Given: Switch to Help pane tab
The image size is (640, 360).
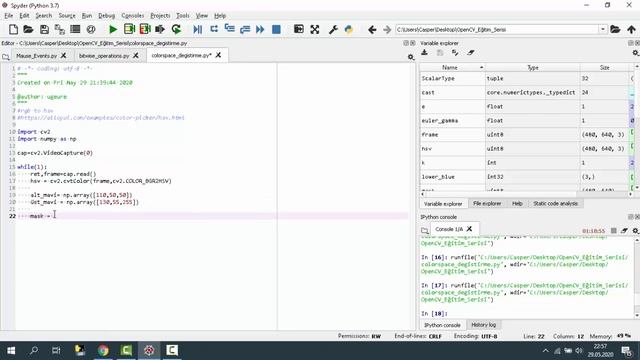Looking at the screenshot, I should [x=517, y=203].
